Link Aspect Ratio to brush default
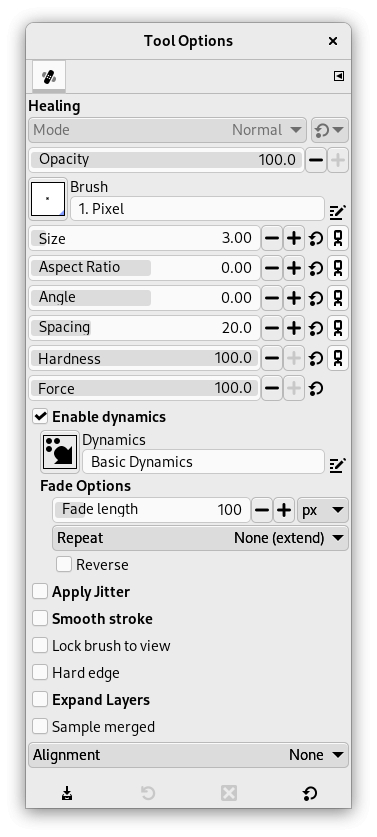The width and height of the screenshot is (377, 837). 337,268
